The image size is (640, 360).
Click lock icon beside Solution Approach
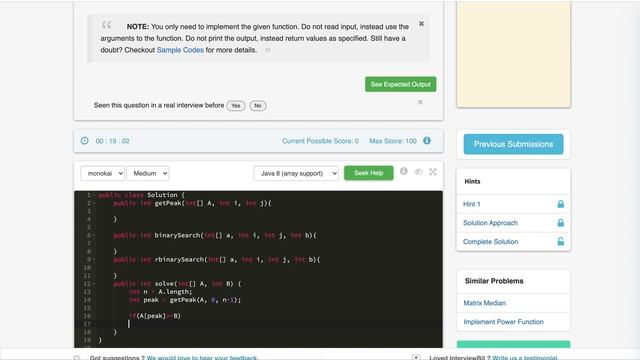pos(561,223)
